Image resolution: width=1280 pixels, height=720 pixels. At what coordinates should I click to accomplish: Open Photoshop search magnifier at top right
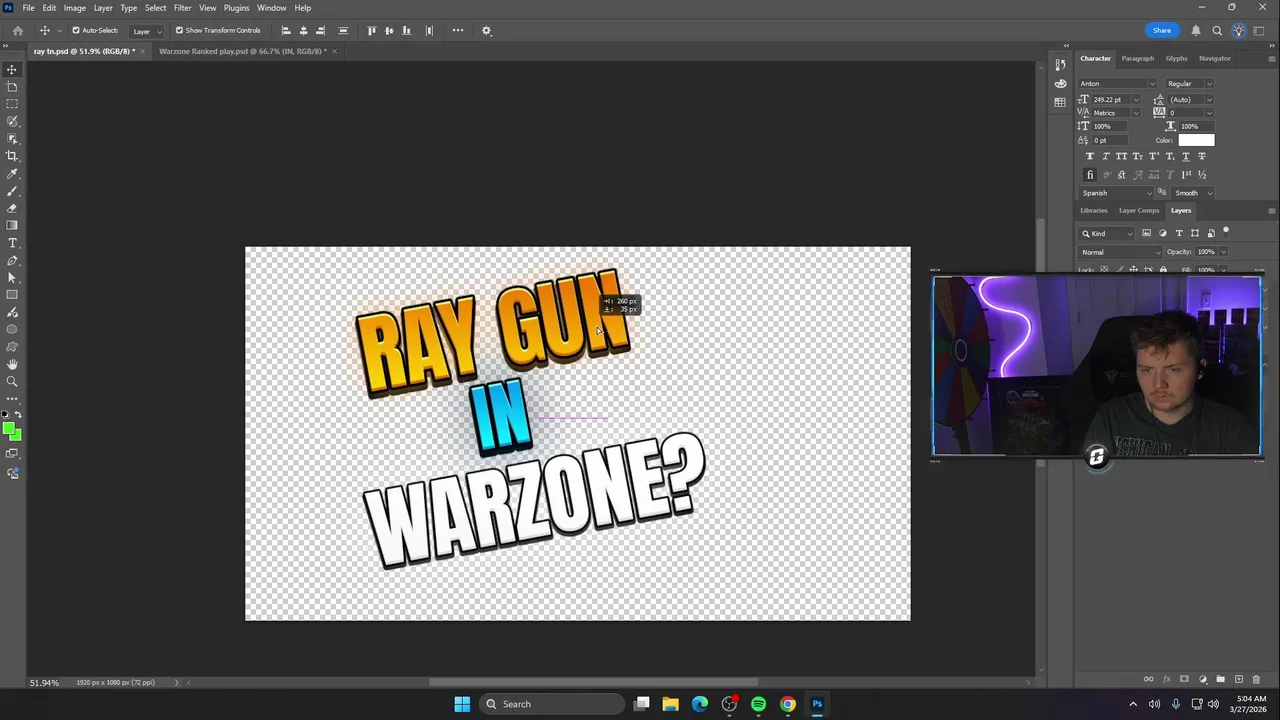point(1217,30)
